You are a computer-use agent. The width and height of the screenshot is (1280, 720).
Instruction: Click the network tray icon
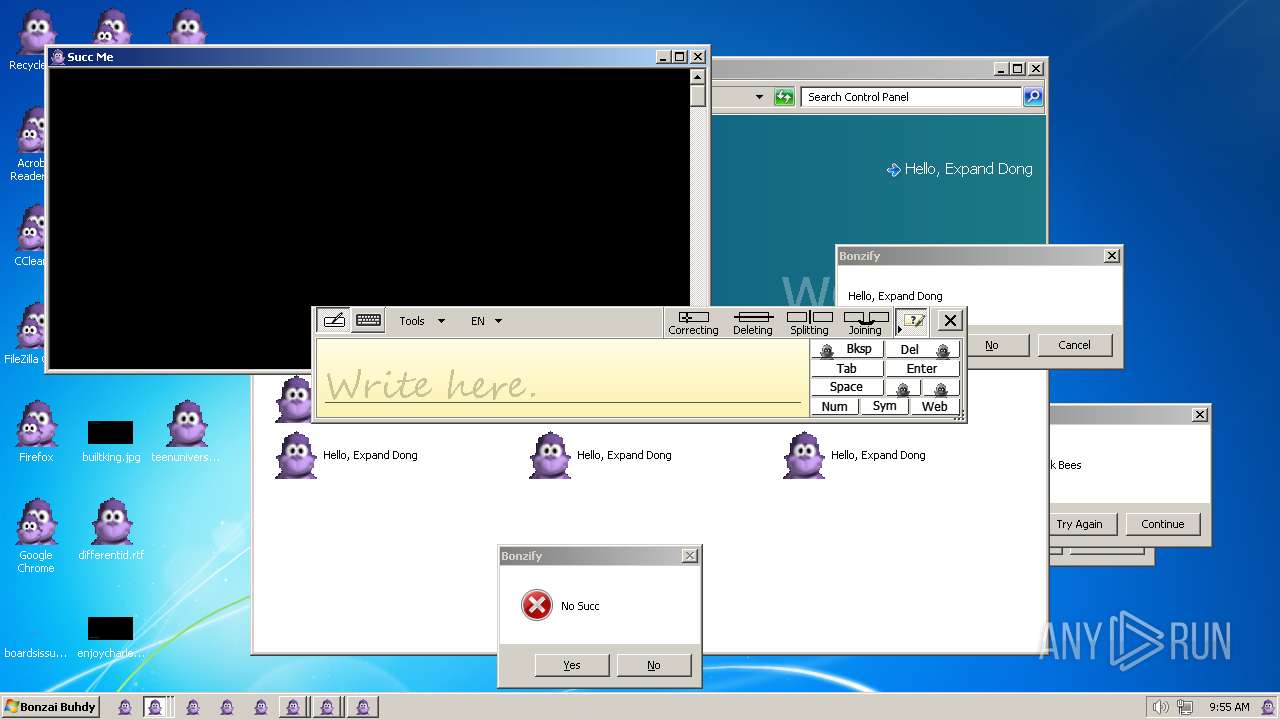(x=1187, y=707)
